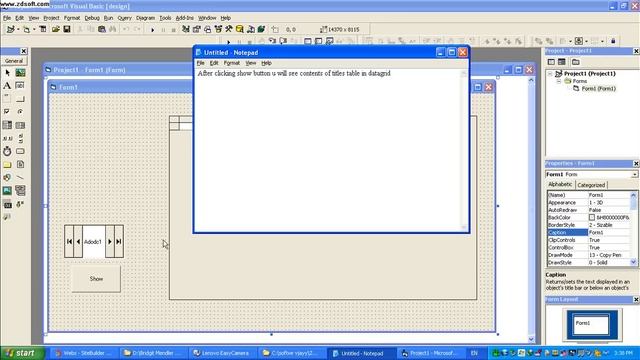640x360 pixels.
Task: Click the Project Explorer toolbar icon
Action: [x=186, y=29]
